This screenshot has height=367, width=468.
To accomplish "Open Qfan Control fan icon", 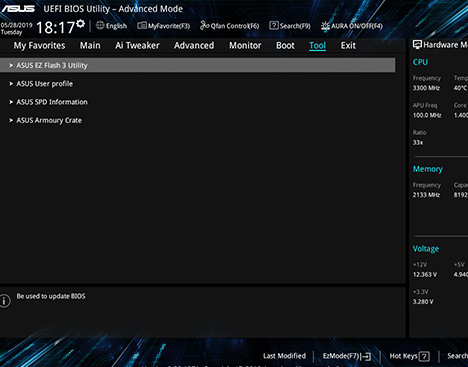I will click(204, 25).
